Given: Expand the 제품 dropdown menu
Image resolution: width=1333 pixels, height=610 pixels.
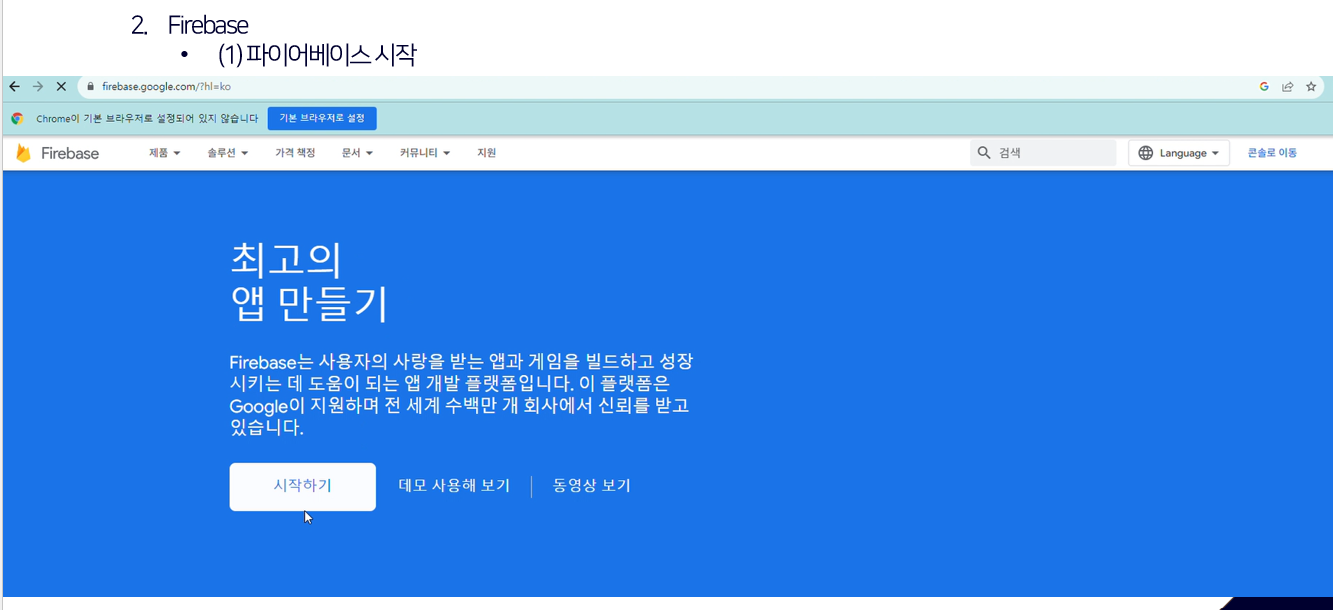Looking at the screenshot, I should pyautogui.click(x=165, y=153).
